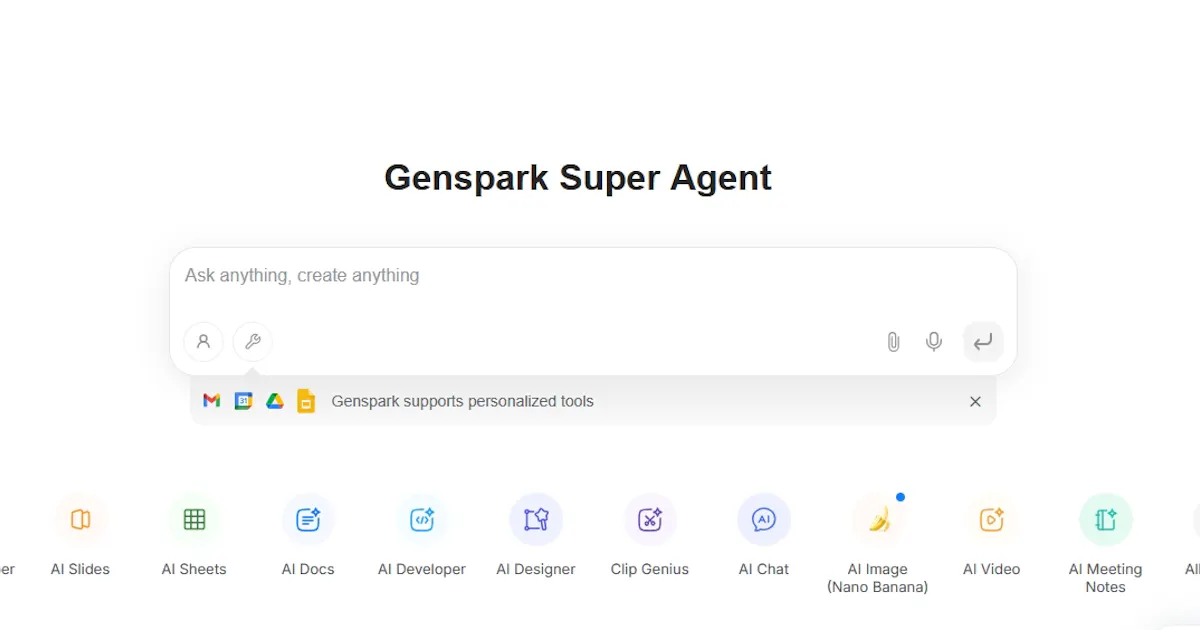Click the 'AI Developer' label

coord(422,569)
